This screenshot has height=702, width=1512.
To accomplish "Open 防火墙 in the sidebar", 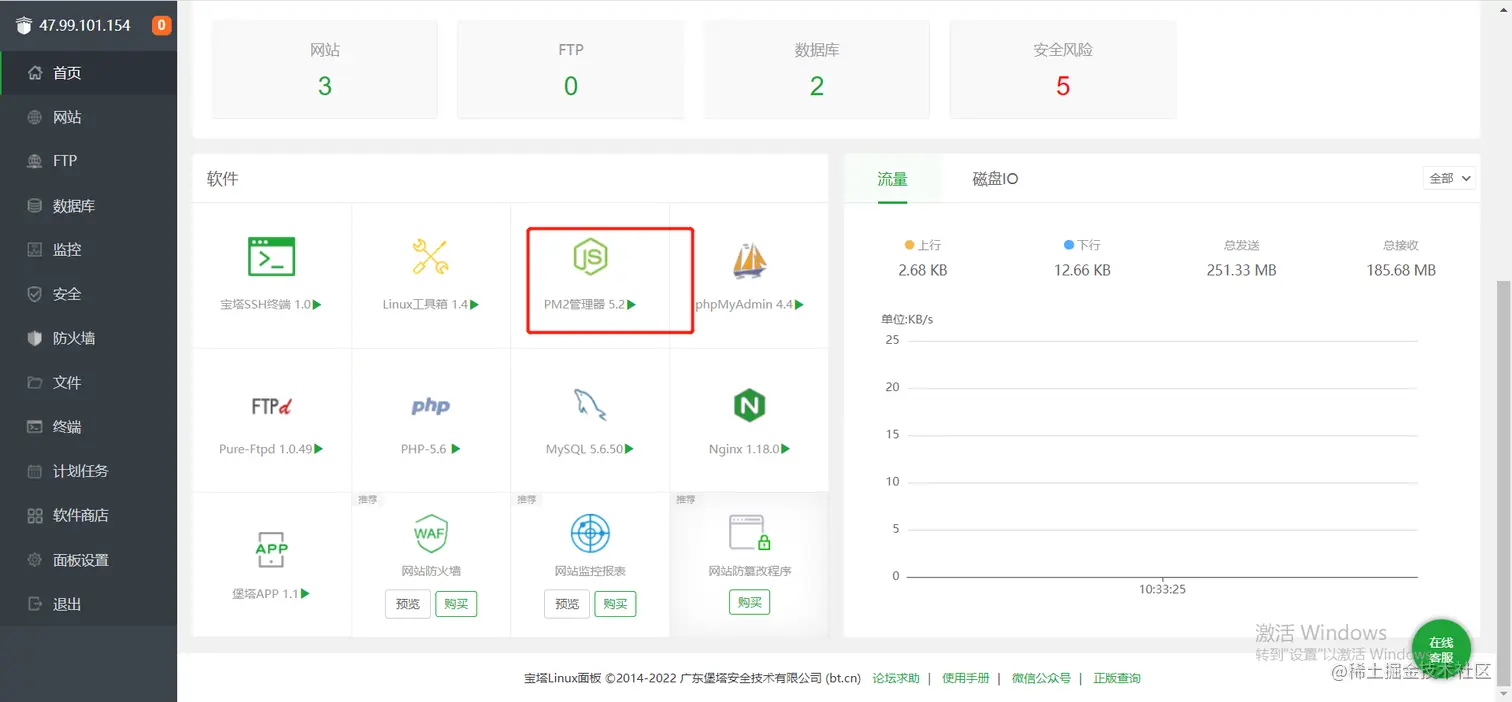I will click(x=89, y=338).
